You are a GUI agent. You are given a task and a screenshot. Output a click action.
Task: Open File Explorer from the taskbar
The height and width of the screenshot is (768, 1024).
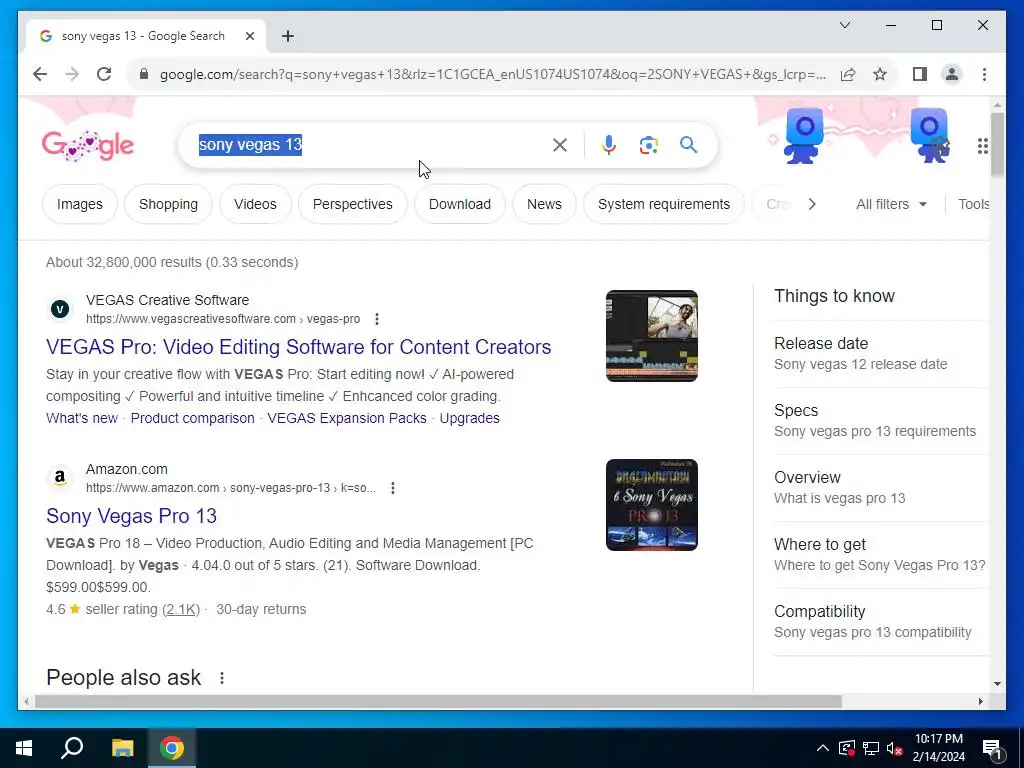click(x=122, y=748)
